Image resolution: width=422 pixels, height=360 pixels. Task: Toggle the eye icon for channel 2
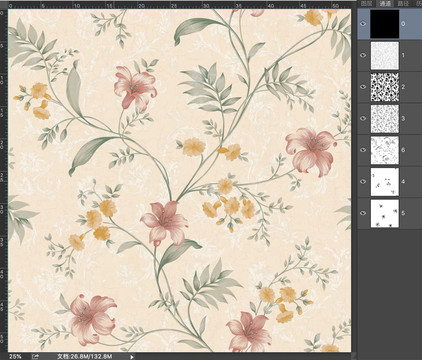pos(363,87)
